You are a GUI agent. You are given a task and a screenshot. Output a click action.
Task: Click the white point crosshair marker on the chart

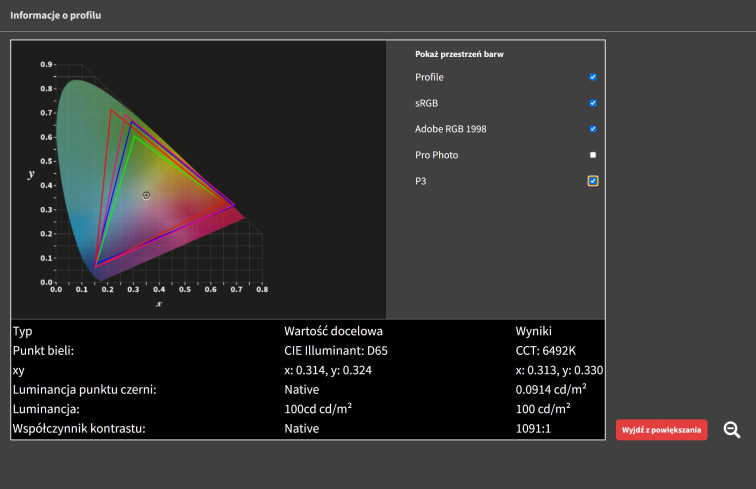[x=146, y=195]
